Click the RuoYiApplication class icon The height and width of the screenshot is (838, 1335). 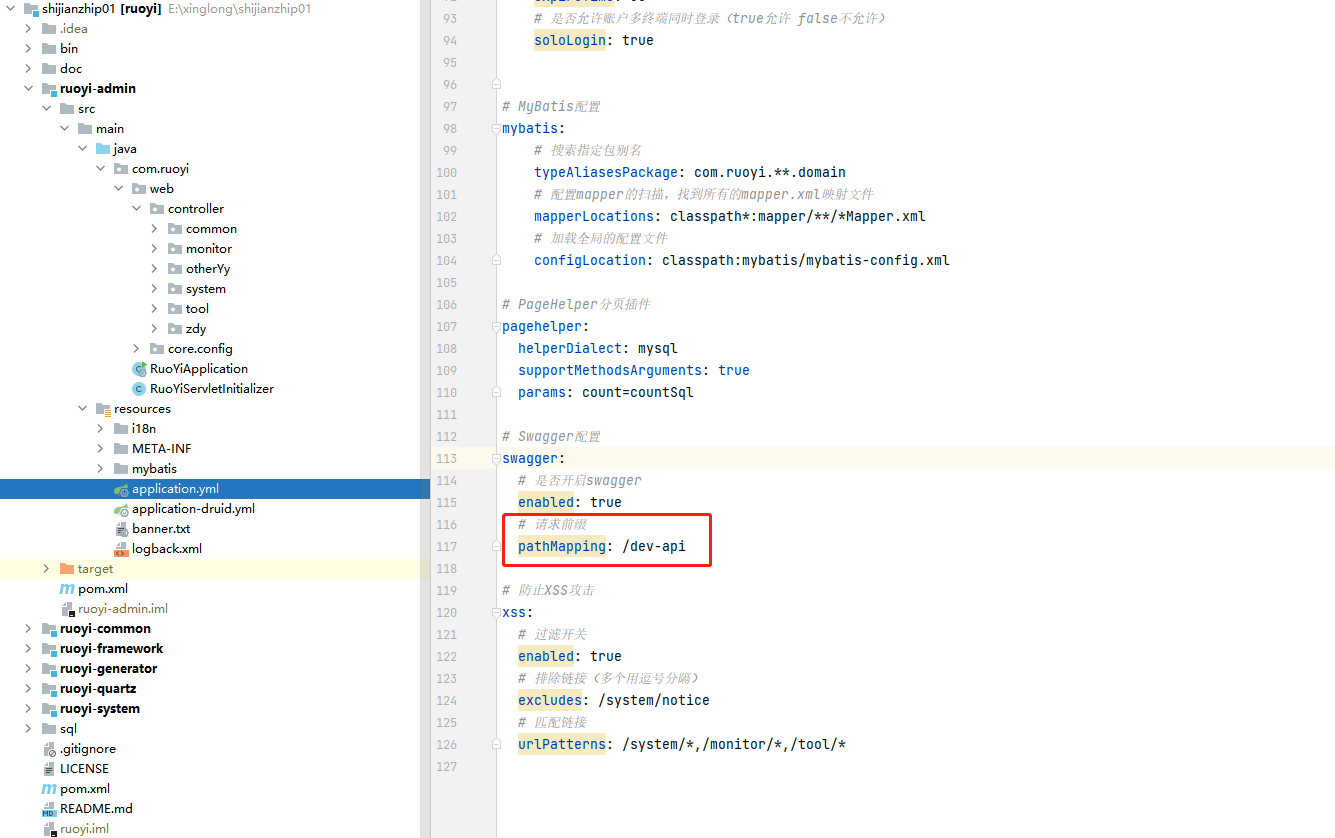[139, 369]
